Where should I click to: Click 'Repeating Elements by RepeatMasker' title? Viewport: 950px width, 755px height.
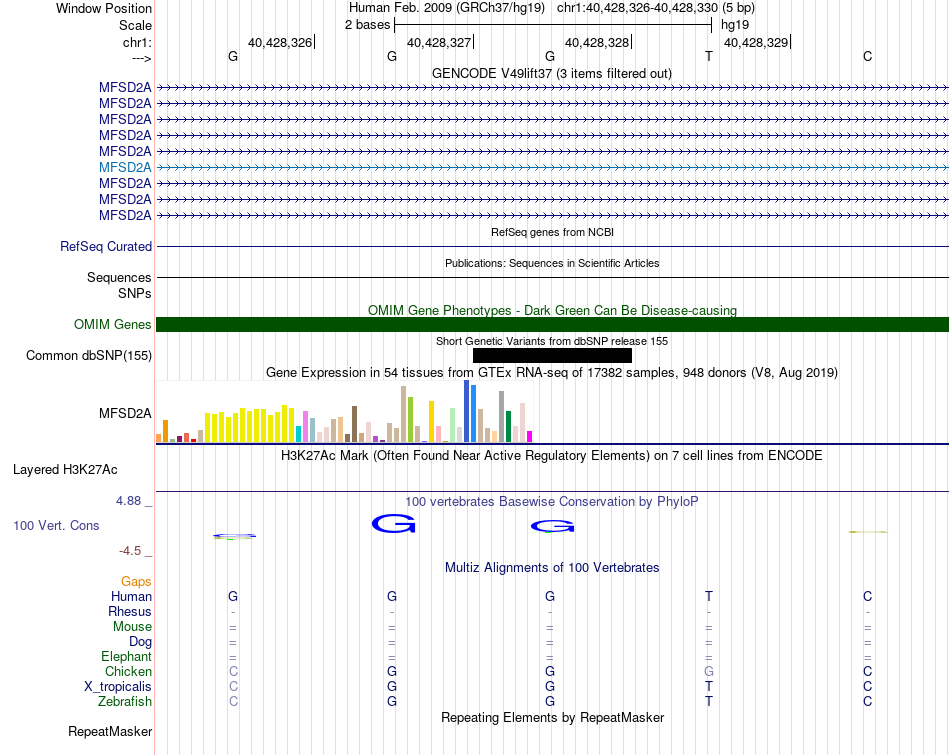[x=552, y=717]
